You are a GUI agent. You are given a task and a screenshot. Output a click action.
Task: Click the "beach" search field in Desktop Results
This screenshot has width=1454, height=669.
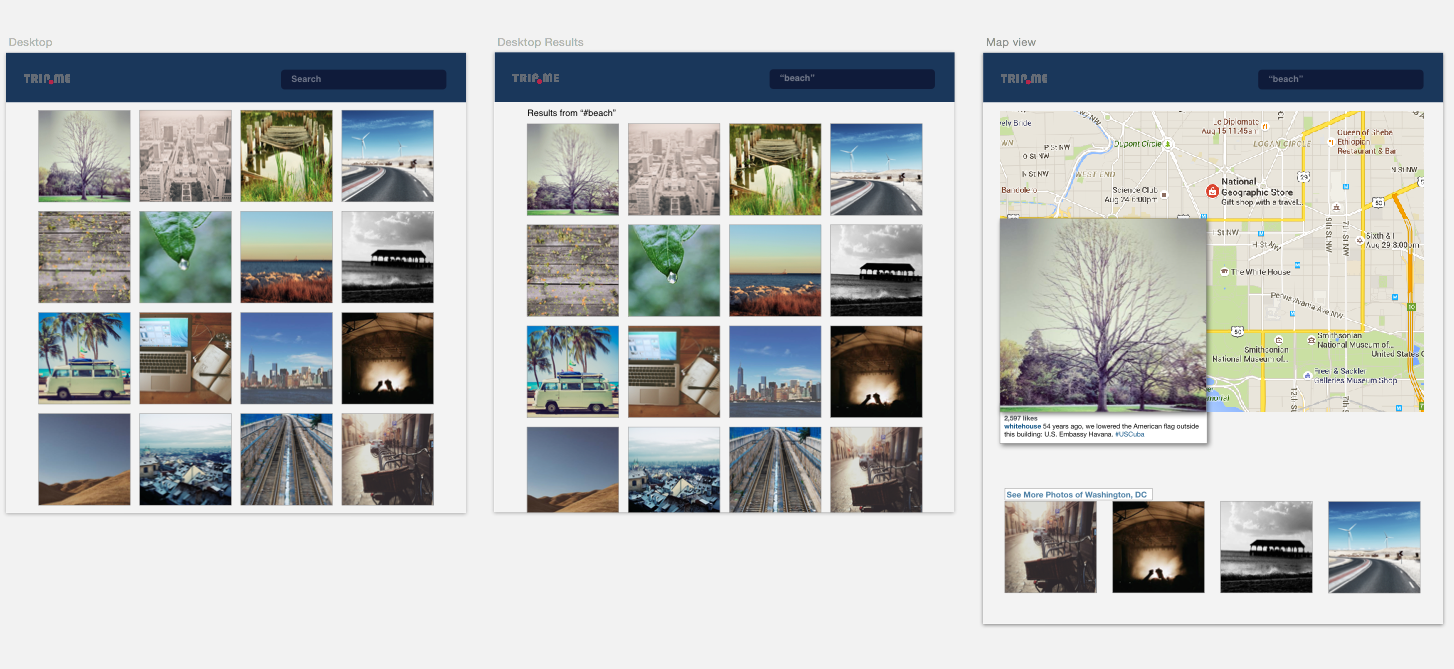pyautogui.click(x=851, y=79)
